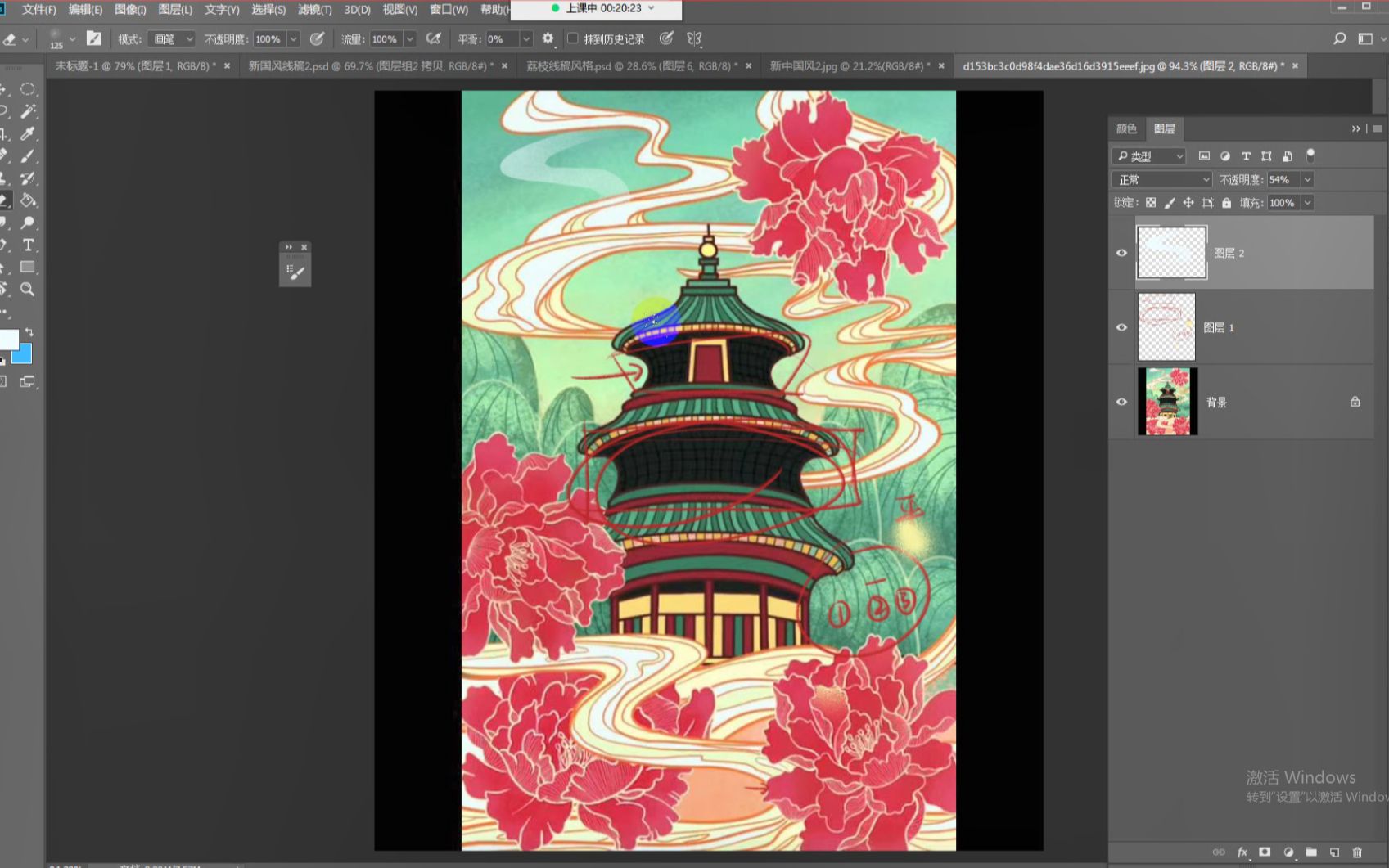This screenshot has width=1389, height=868.
Task: Filter layers by shape type
Action: click(1266, 155)
